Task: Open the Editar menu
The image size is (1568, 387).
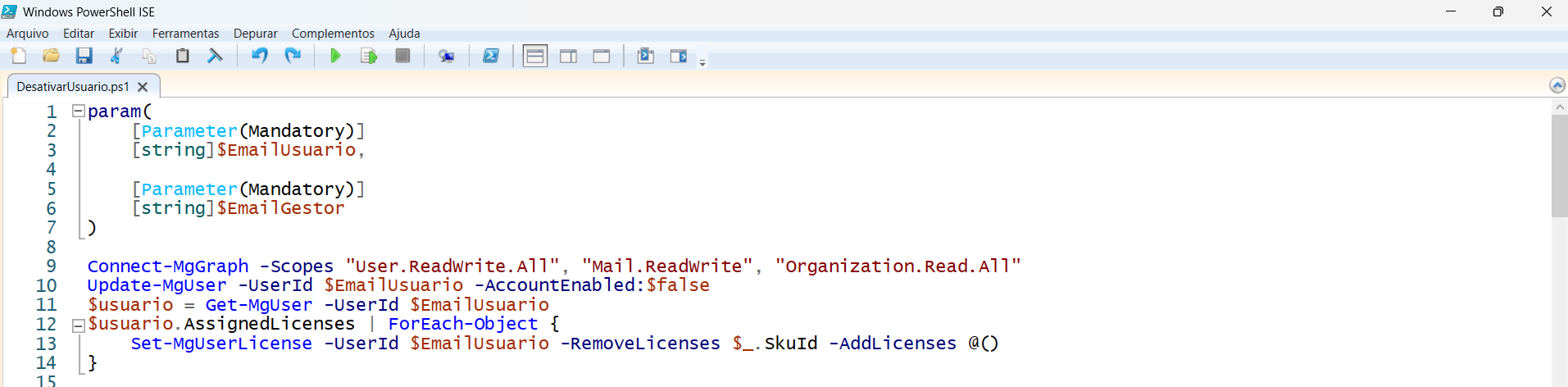Action: pyautogui.click(x=79, y=34)
